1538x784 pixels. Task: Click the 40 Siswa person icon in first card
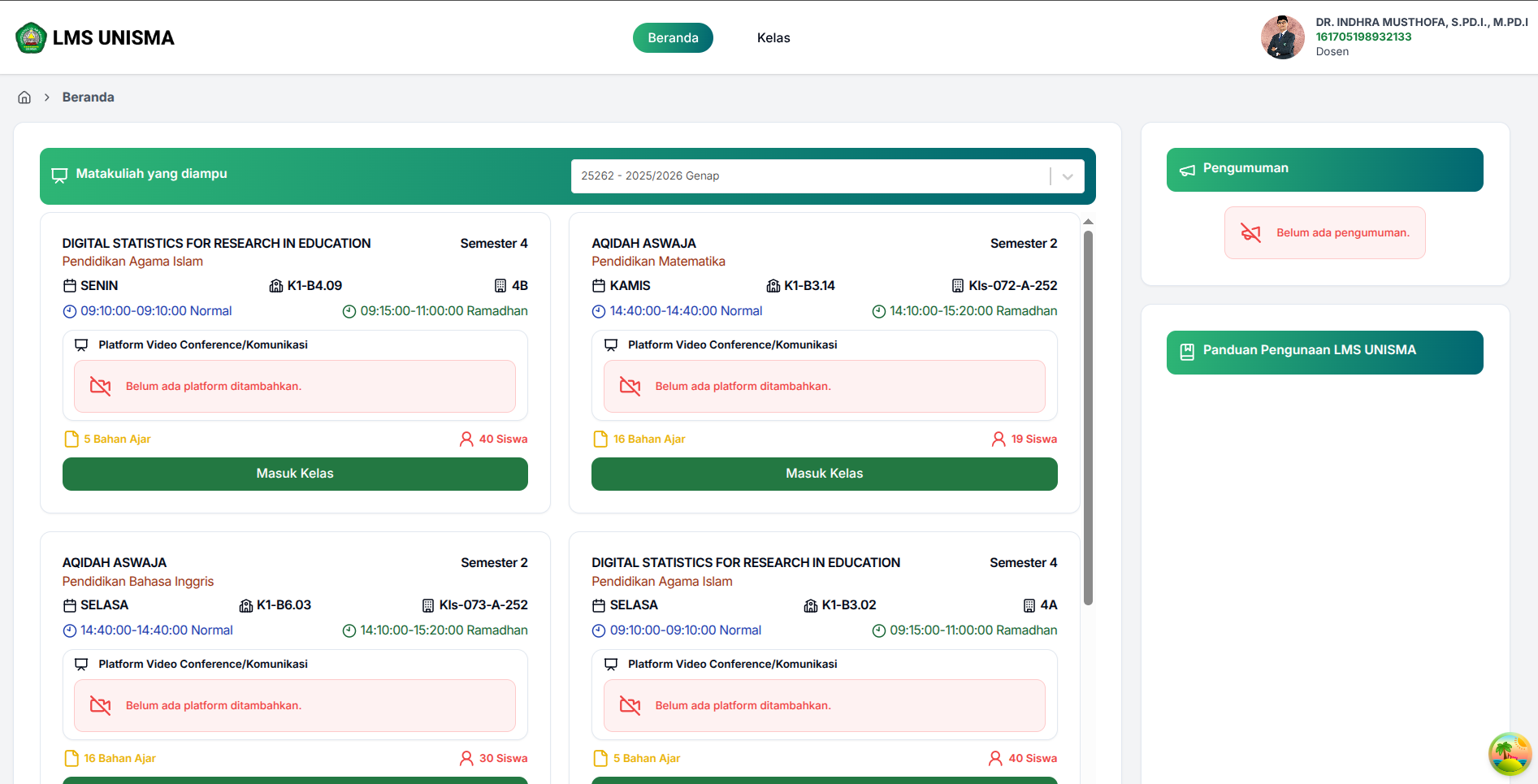coord(466,440)
